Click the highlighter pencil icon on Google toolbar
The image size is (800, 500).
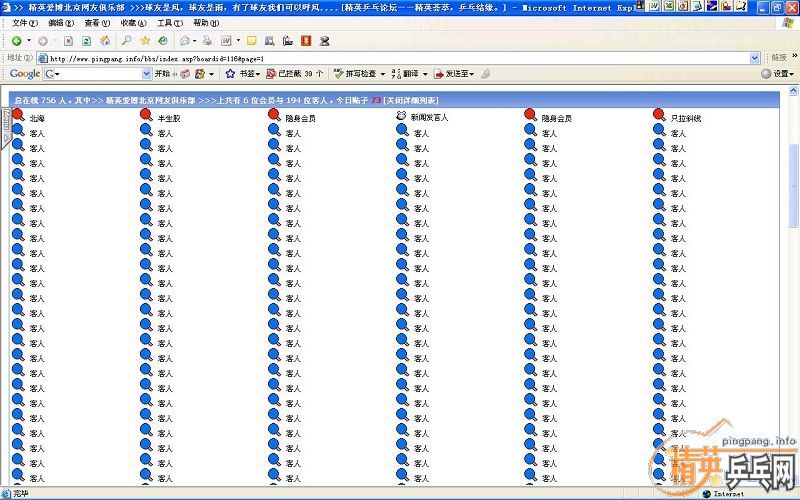(x=485, y=74)
